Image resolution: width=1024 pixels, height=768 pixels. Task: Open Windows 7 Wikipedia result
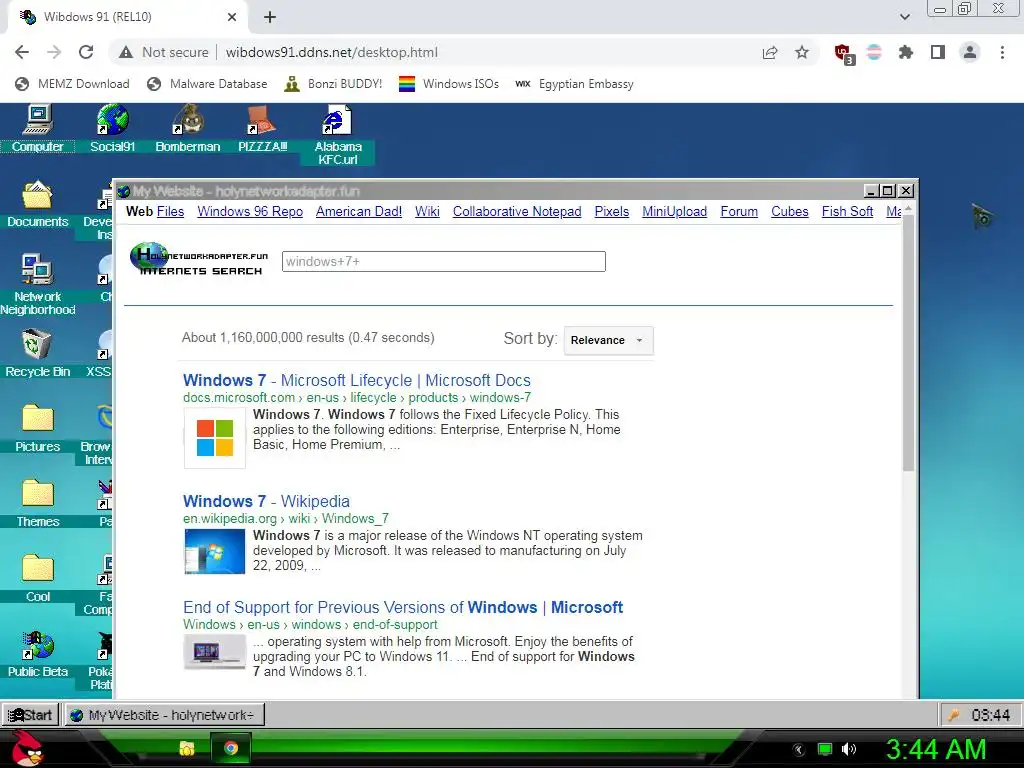[x=266, y=501]
